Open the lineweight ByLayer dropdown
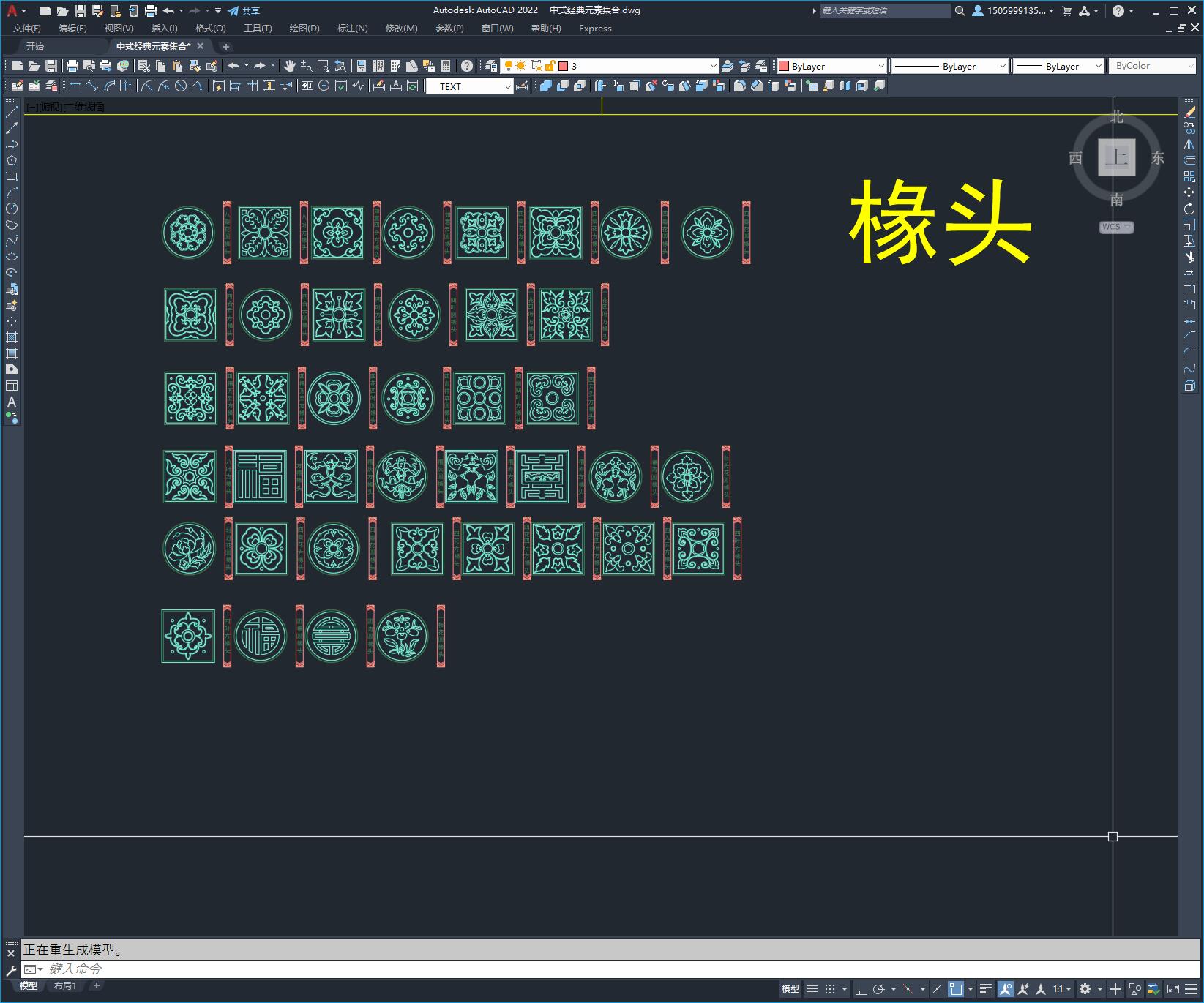The width and height of the screenshot is (1204, 1003). point(1058,66)
